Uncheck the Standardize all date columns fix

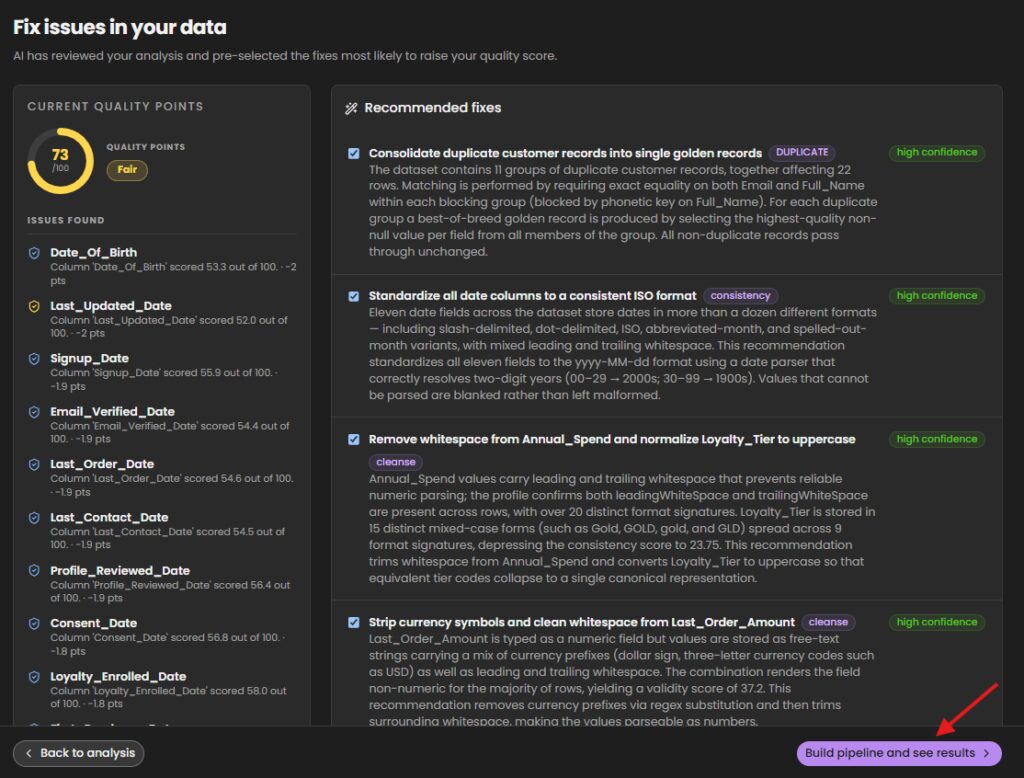pyautogui.click(x=353, y=297)
